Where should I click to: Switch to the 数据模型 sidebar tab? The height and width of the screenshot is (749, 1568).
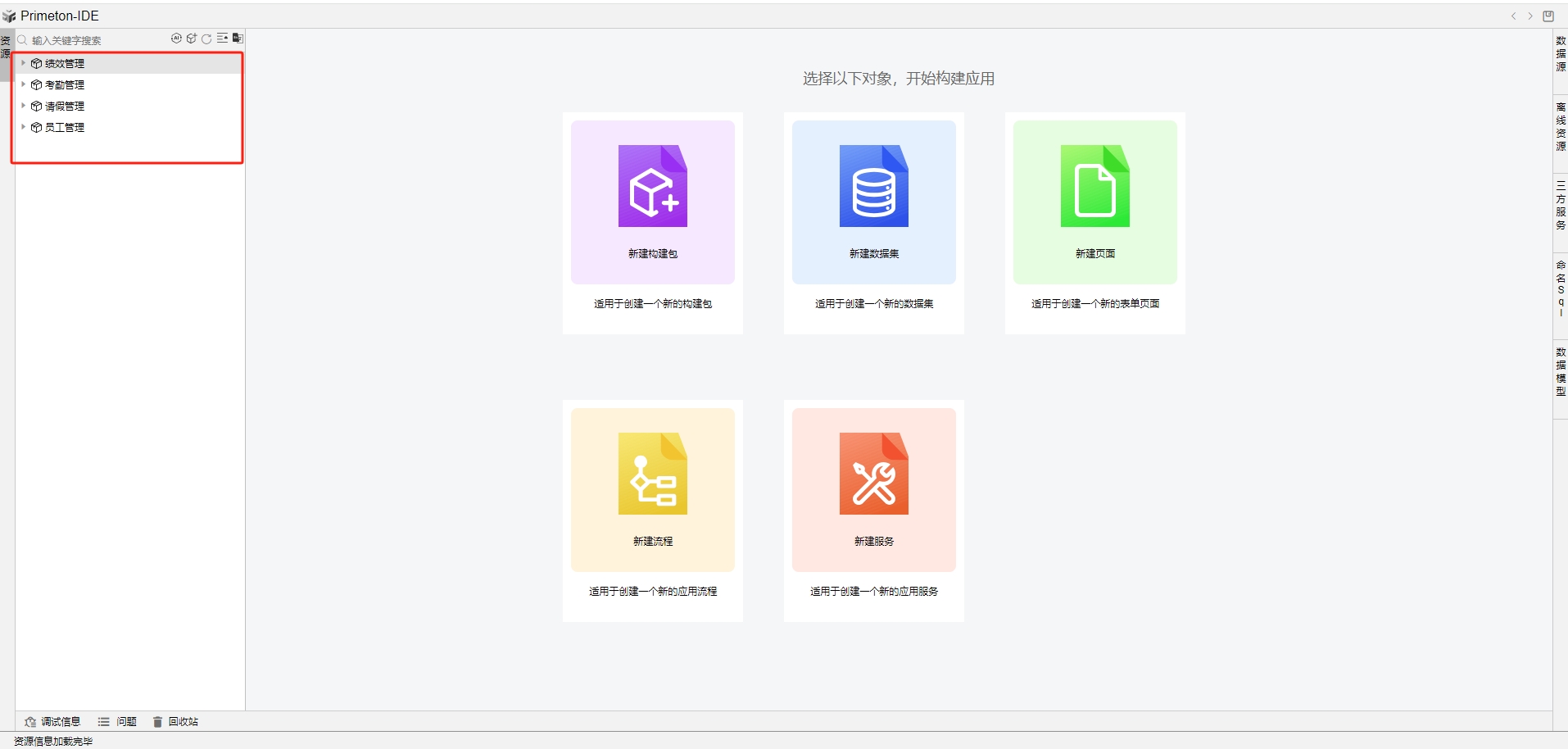(1560, 371)
